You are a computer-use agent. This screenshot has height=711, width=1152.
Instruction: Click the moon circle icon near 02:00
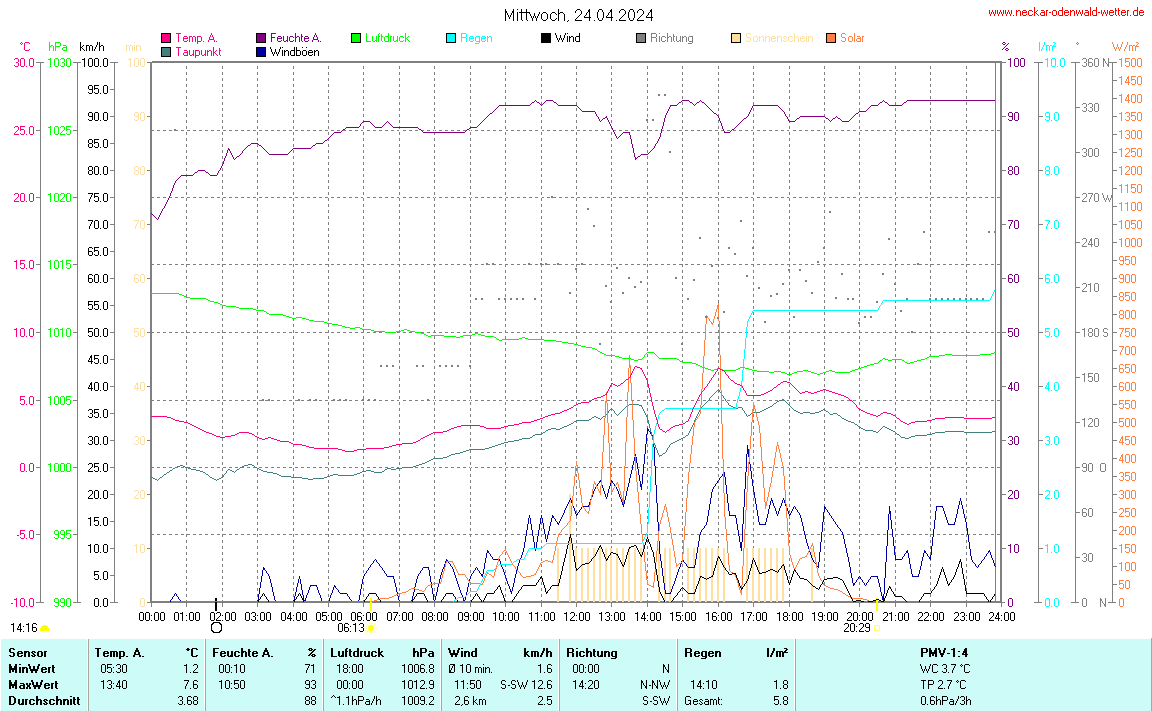click(216, 628)
